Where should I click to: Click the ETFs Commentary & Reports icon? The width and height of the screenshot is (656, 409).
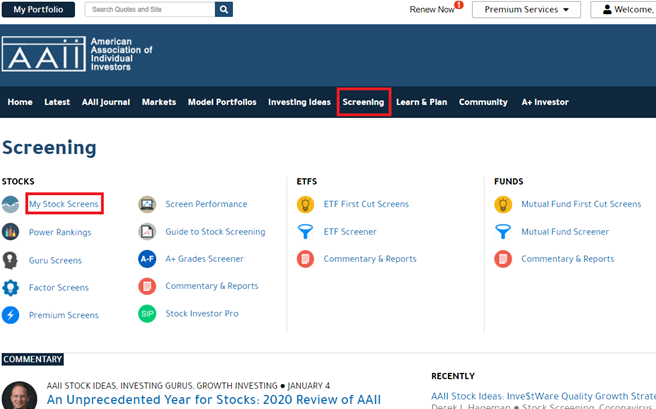[x=305, y=259]
